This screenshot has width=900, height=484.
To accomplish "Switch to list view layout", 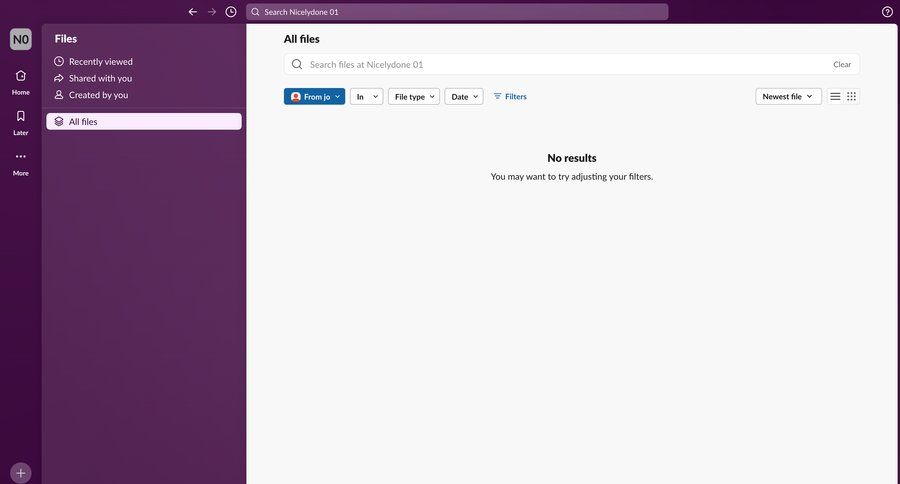I will tap(835, 96).
